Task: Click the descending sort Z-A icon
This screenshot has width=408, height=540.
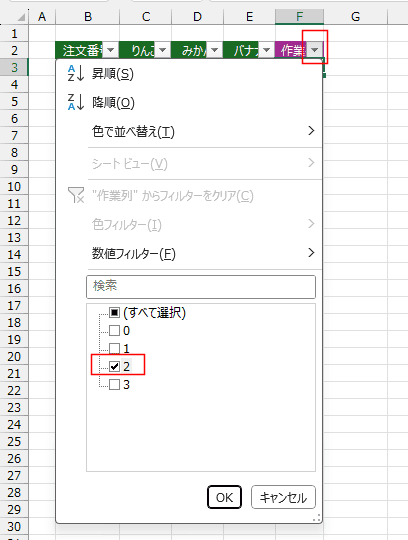Action: pyautogui.click(x=75, y=102)
